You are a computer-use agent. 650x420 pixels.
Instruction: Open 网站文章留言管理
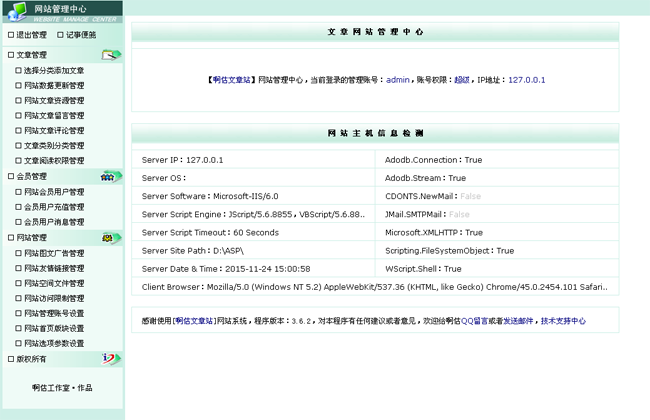click(54, 115)
